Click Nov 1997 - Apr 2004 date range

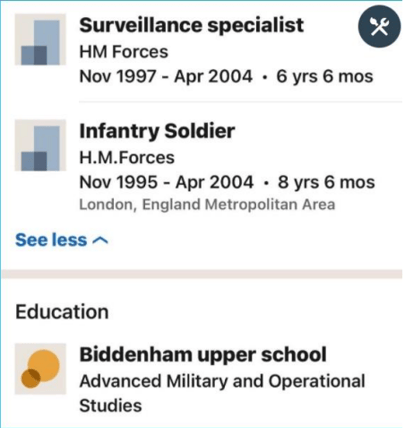click(x=166, y=77)
